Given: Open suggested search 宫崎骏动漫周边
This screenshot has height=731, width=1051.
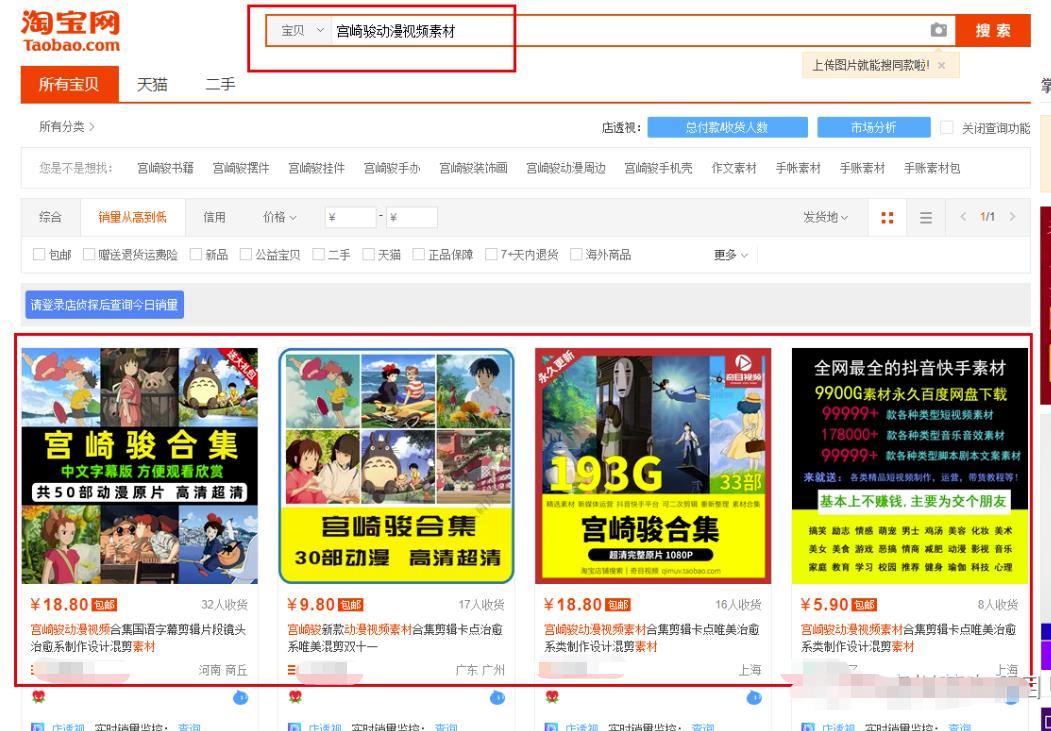Looking at the screenshot, I should (566, 168).
